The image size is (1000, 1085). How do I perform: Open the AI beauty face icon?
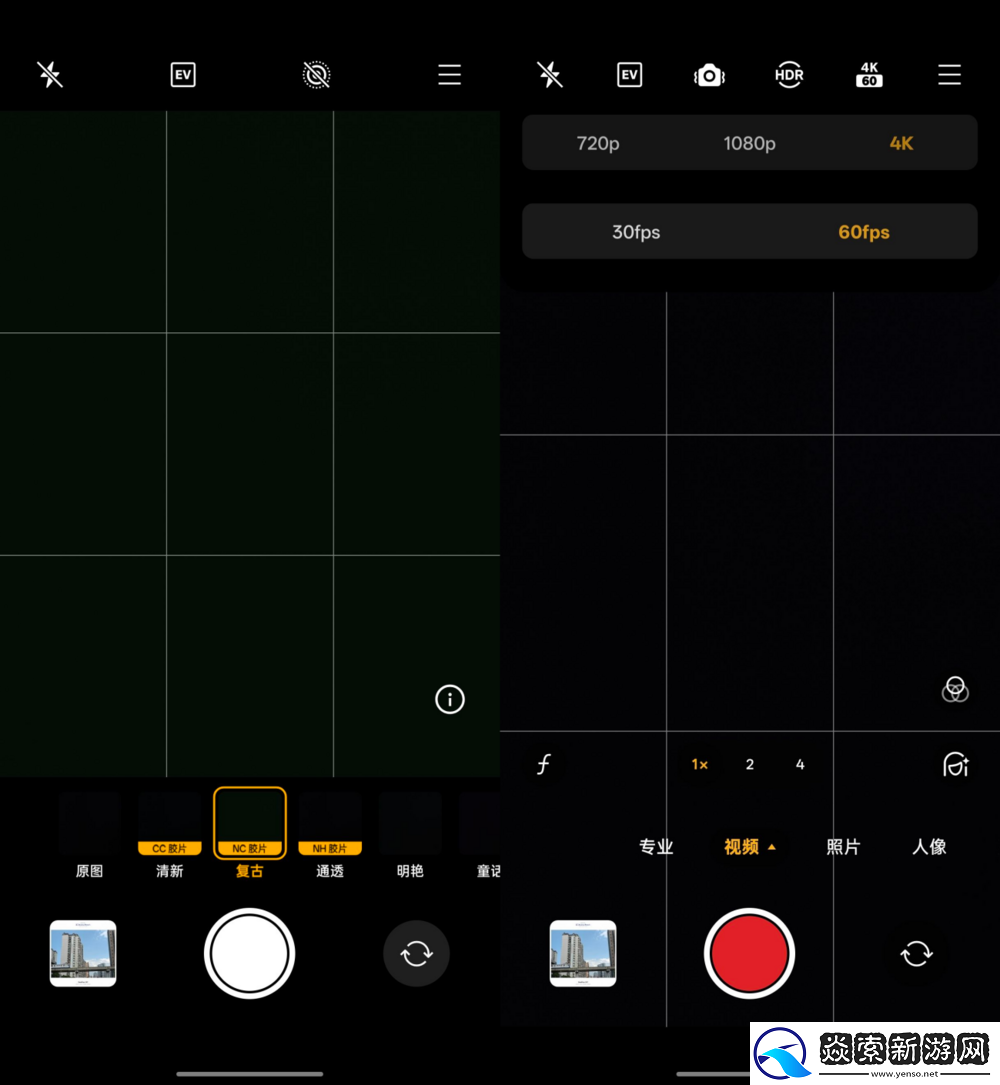pyautogui.click(x=955, y=765)
